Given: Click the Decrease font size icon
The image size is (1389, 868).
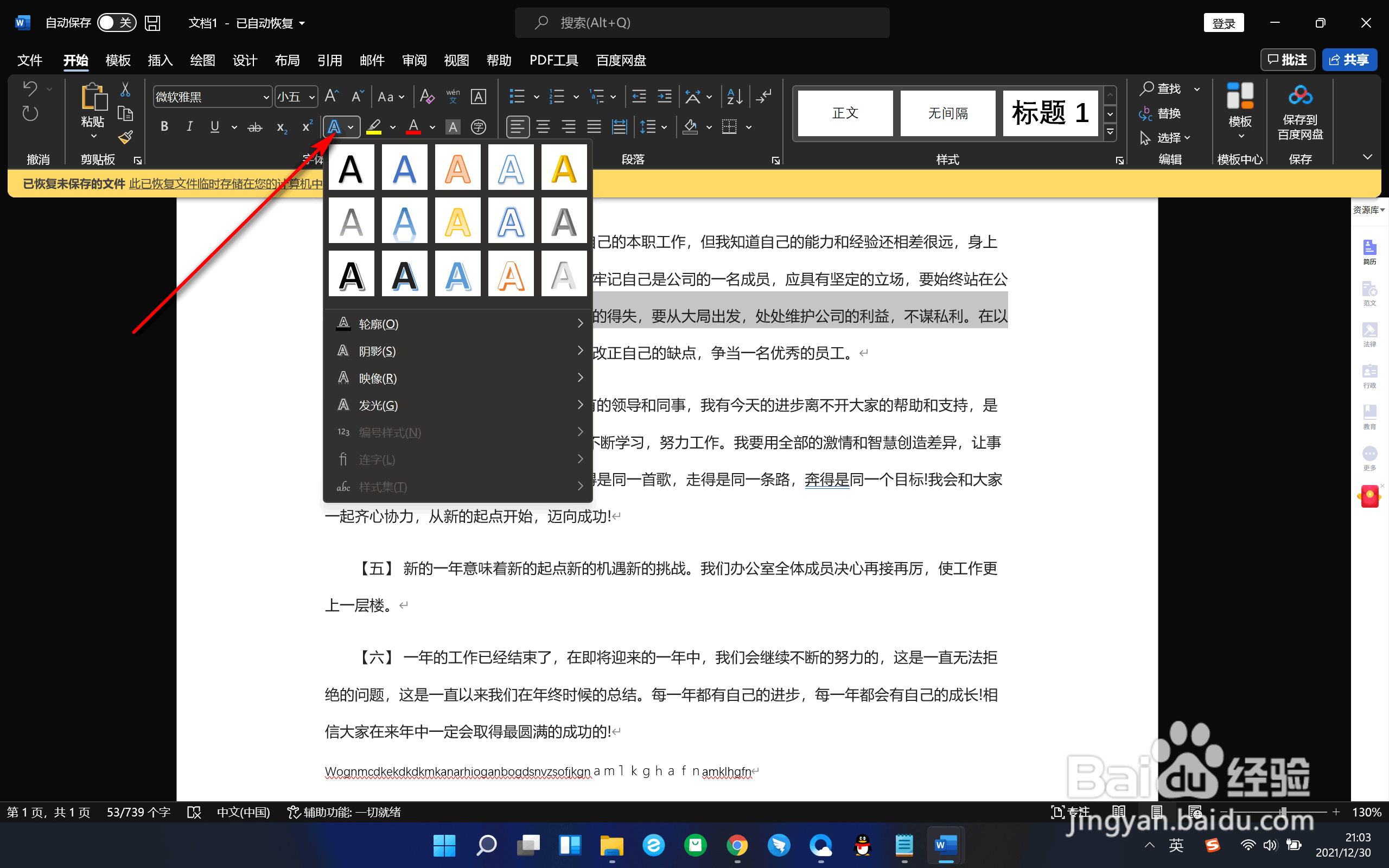Looking at the screenshot, I should [x=357, y=97].
